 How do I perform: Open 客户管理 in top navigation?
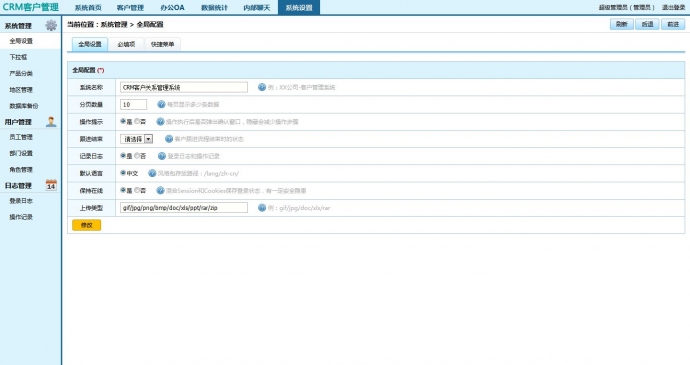(x=130, y=7)
